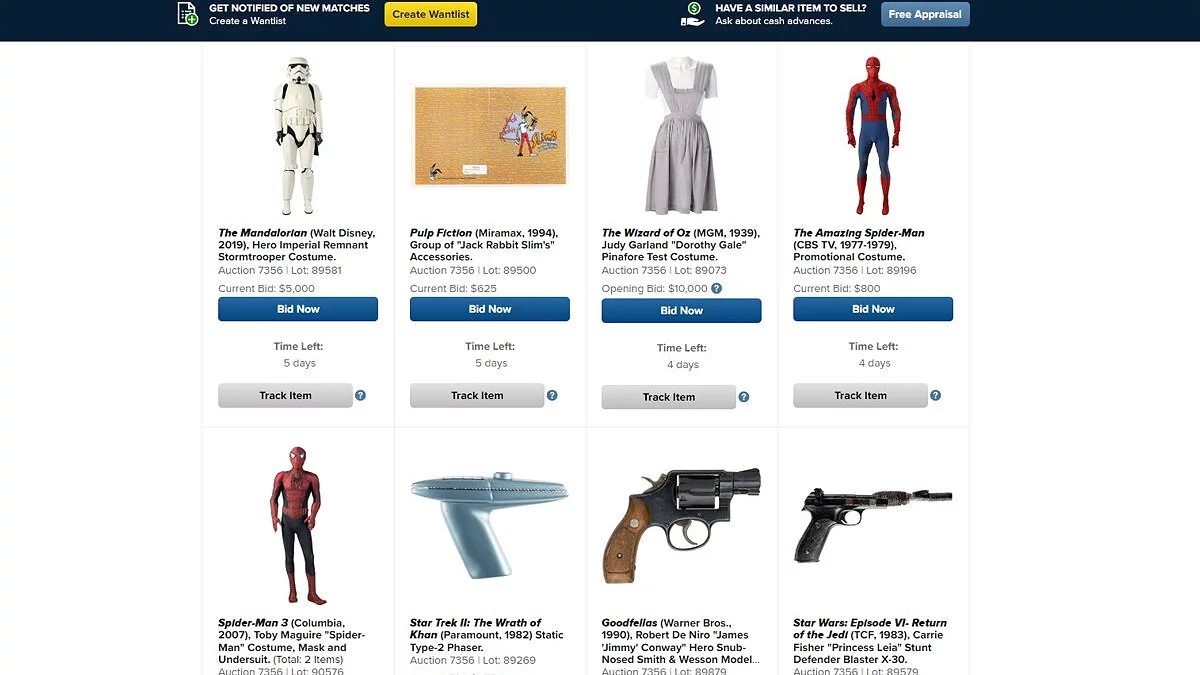The image size is (1200, 675).
Task: View the Goodfellas revolver thumbnail
Action: tap(682, 525)
